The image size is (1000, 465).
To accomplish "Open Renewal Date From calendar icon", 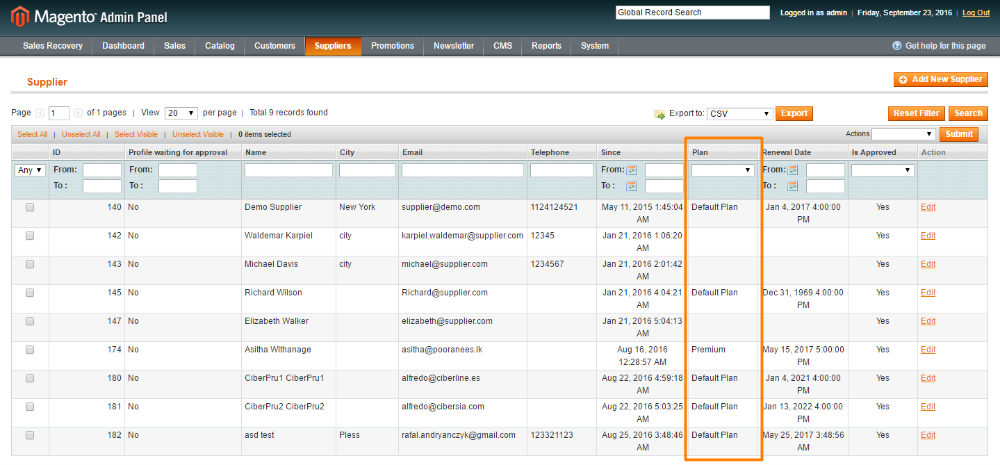I will [793, 170].
